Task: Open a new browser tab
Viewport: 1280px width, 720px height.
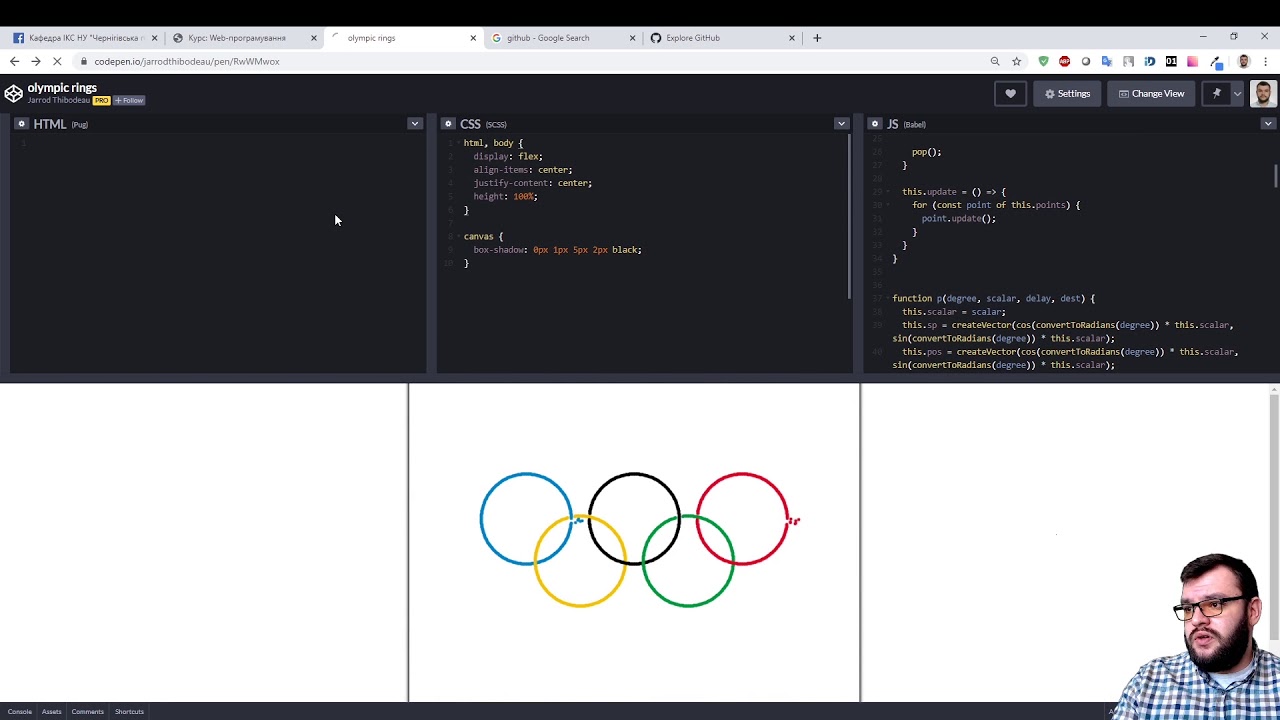Action: click(817, 38)
